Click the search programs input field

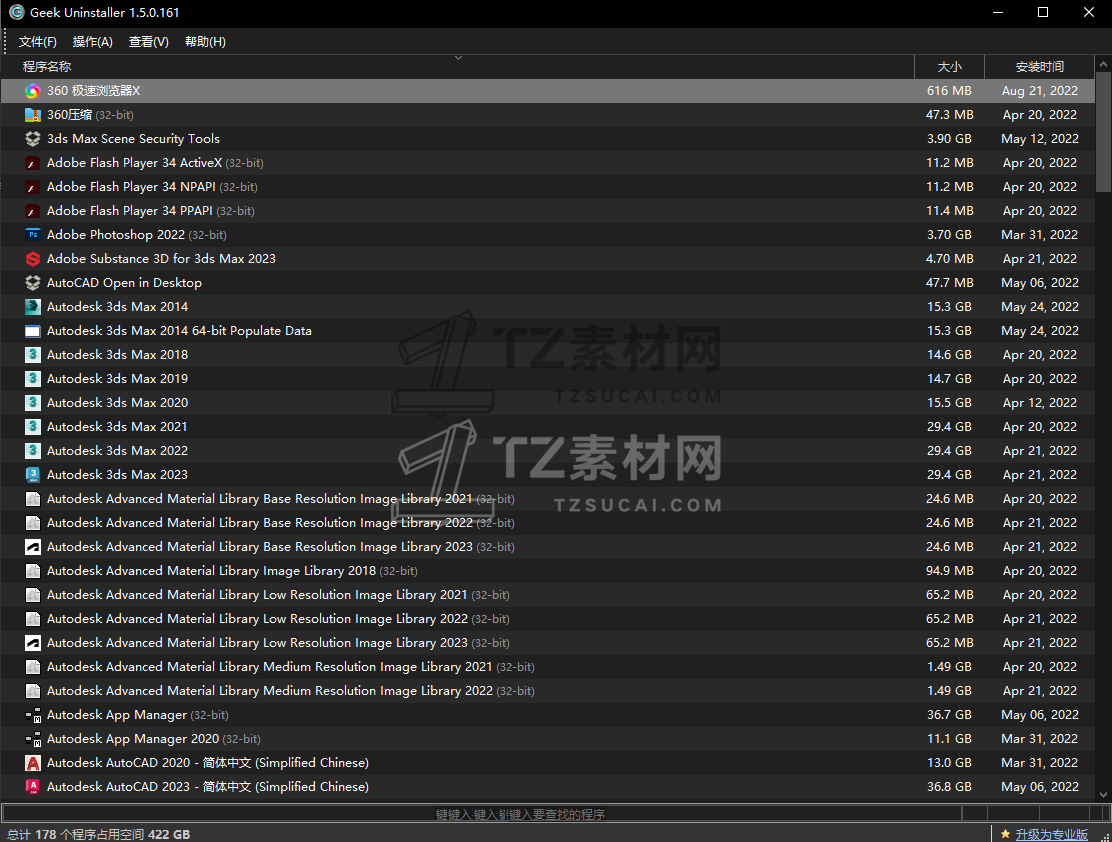coord(482,814)
